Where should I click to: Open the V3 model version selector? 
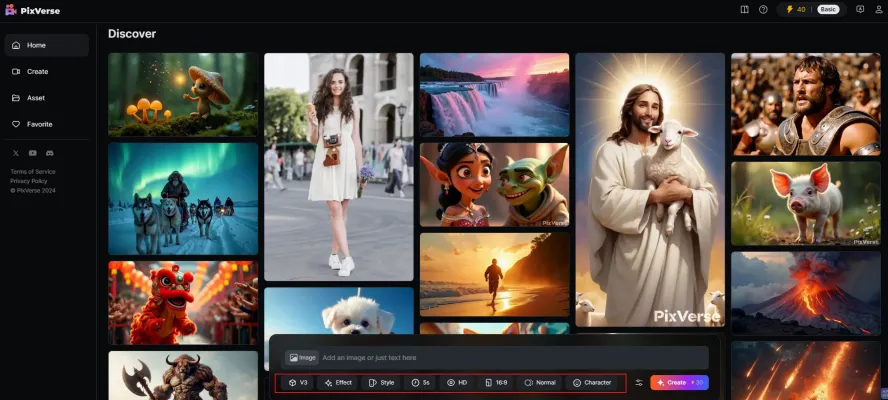tap(297, 382)
